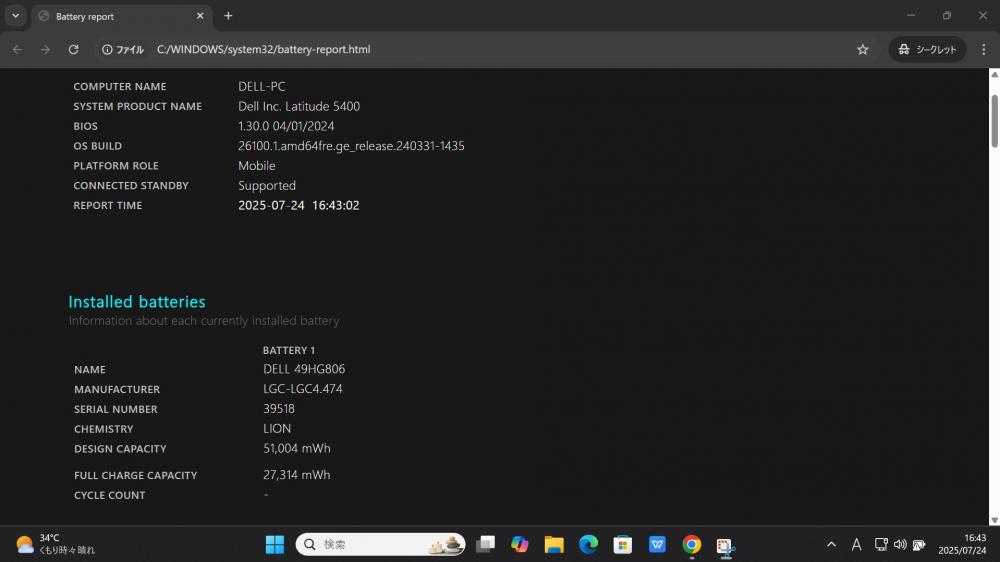Open the blue W app in taskbar
This screenshot has height=562, width=1000.
click(x=657, y=544)
